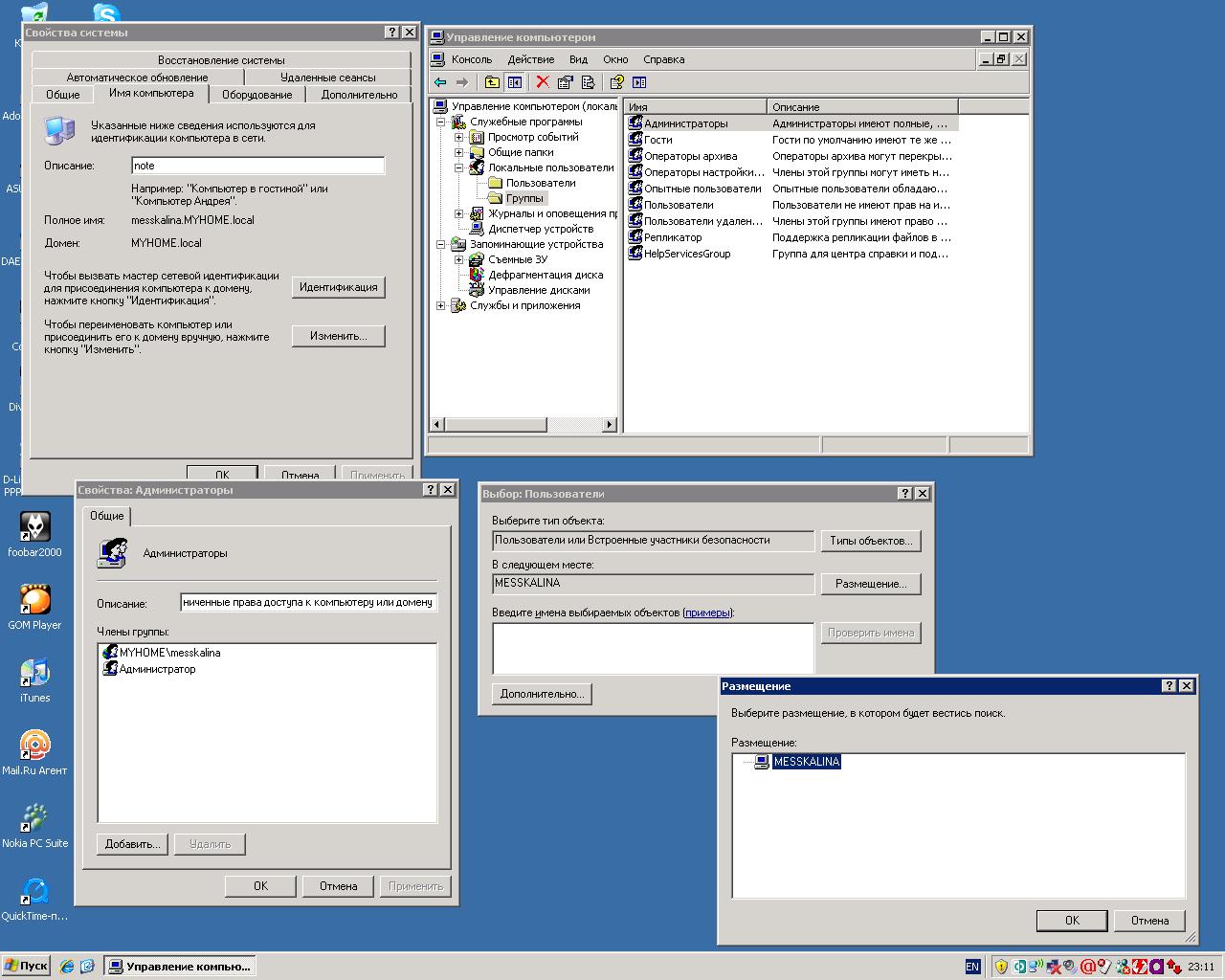
Task: Select MYHOME\messkalina in group members list
Action: (x=169, y=653)
